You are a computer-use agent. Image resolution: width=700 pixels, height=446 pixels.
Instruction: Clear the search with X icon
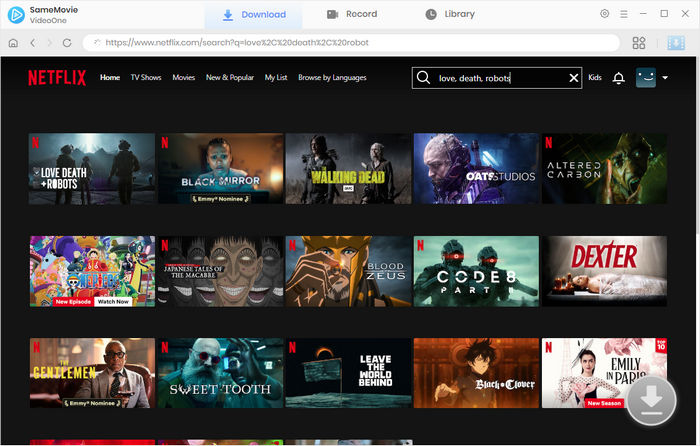point(574,78)
